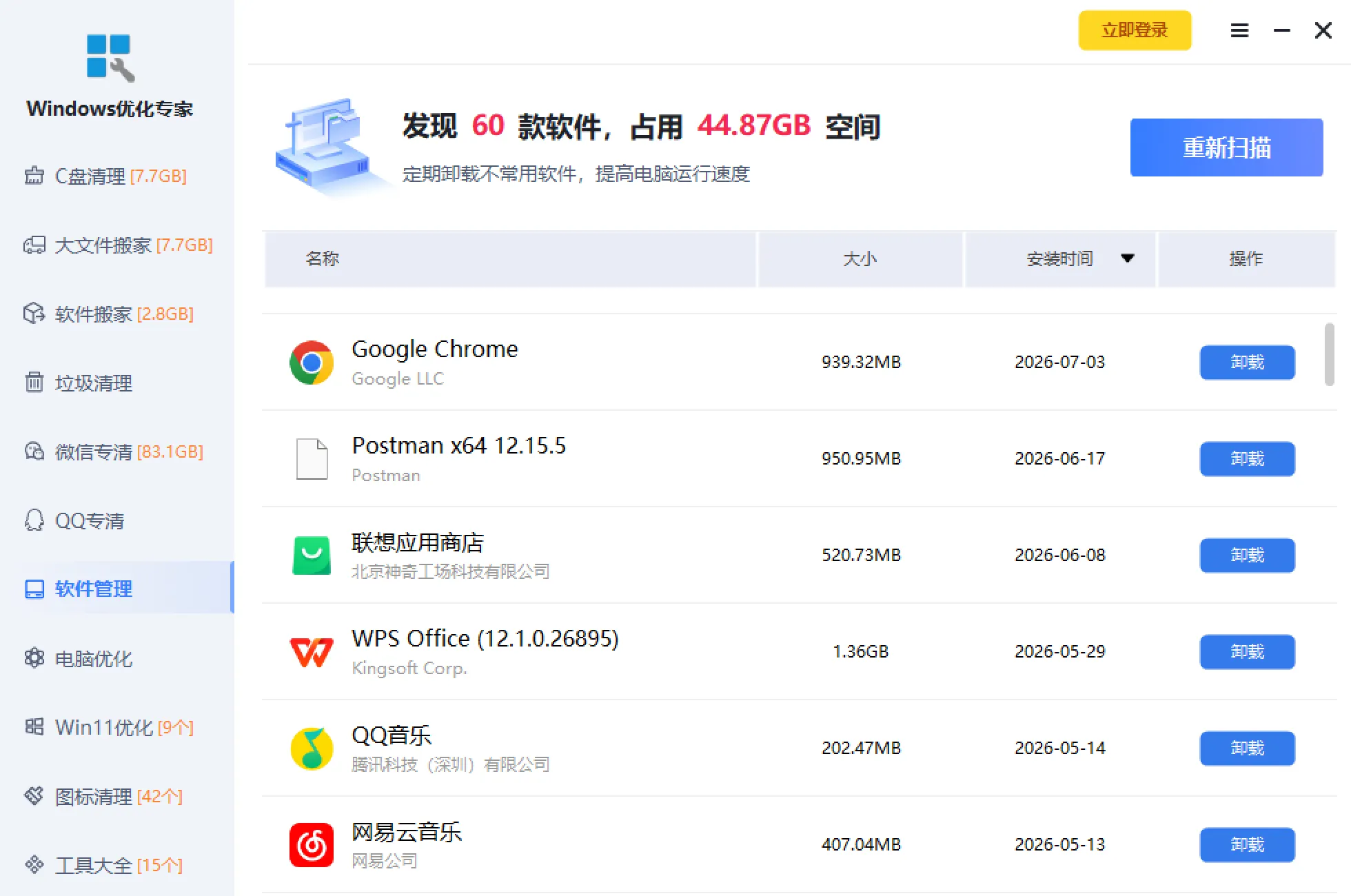Click the 网易云音乐 red icon
The width and height of the screenshot is (1351, 896).
[x=312, y=845]
